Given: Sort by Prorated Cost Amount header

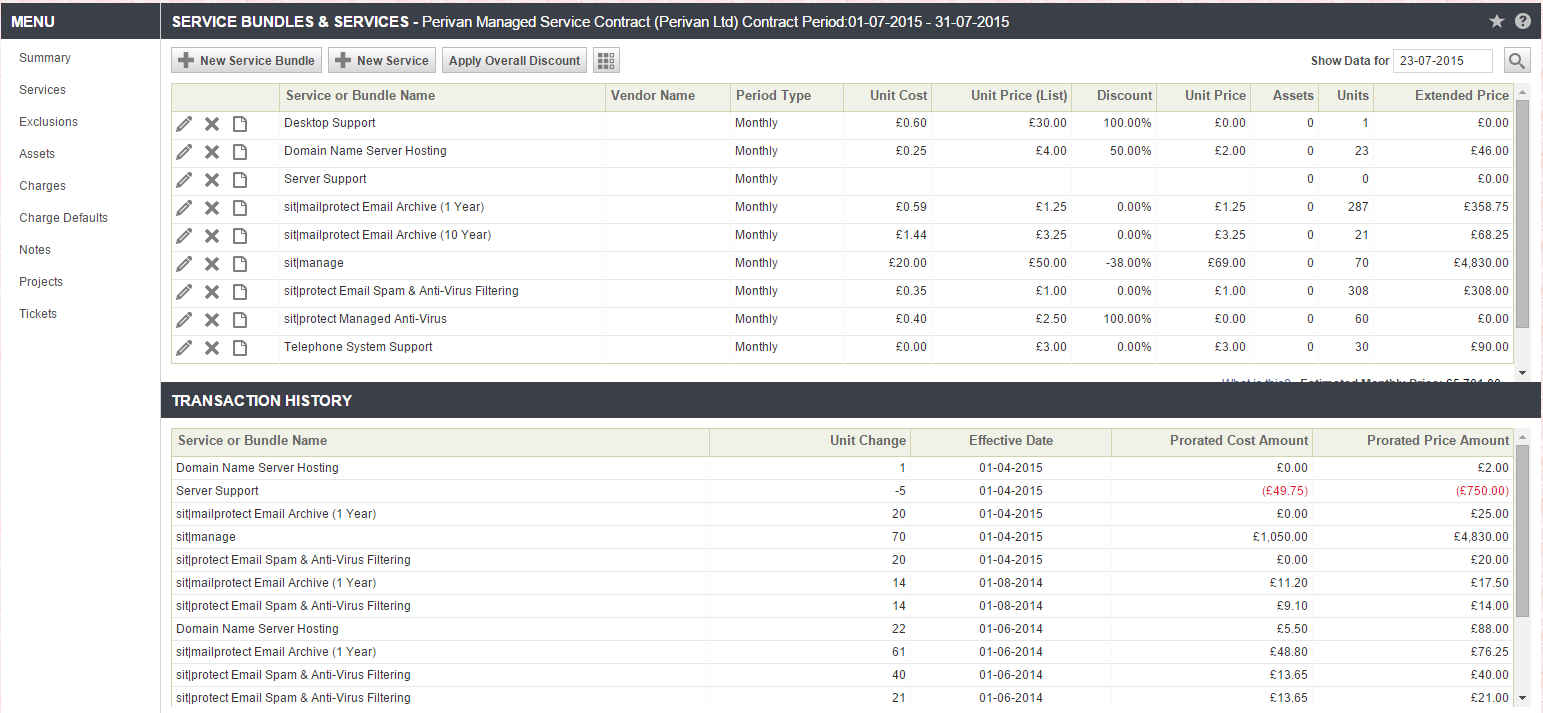Looking at the screenshot, I should (x=1212, y=442).
